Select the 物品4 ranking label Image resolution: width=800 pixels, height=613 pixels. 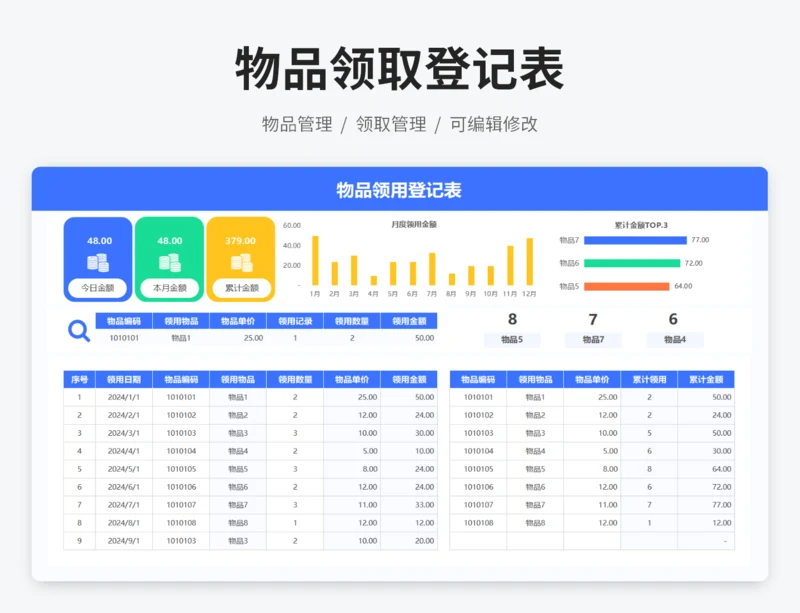(674, 339)
